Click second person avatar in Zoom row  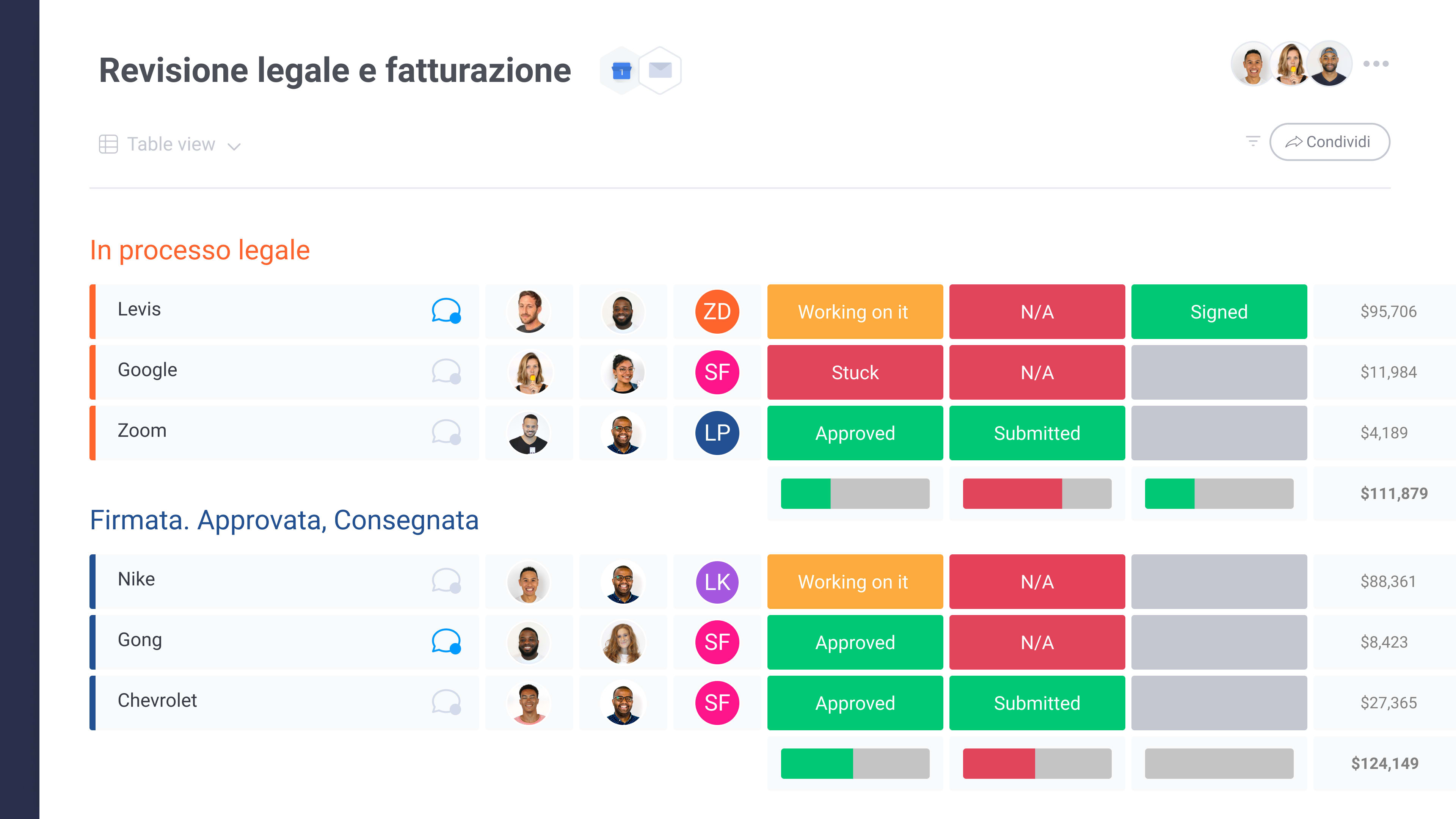(623, 433)
